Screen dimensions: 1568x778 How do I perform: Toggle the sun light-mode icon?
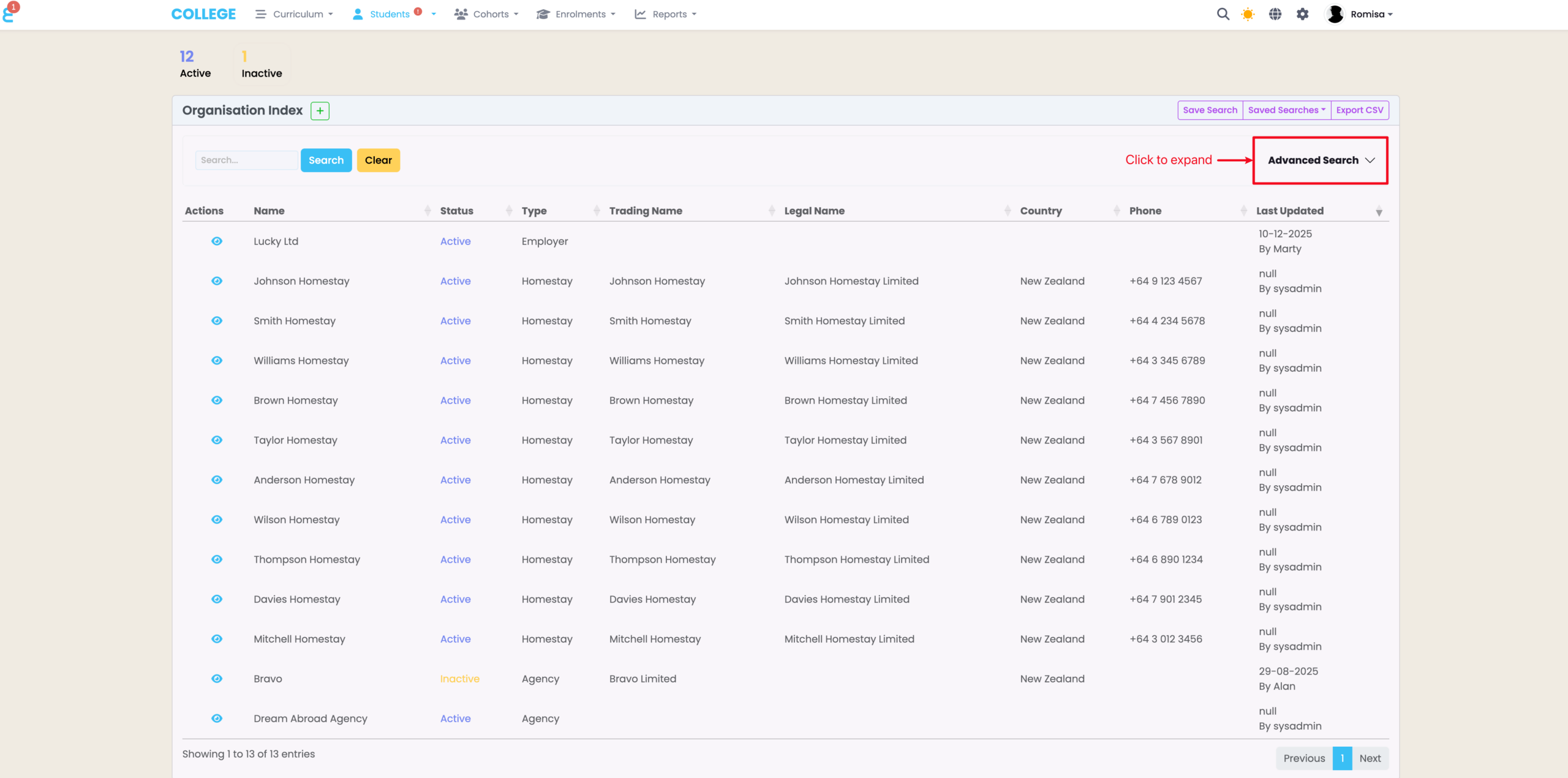coord(1248,14)
